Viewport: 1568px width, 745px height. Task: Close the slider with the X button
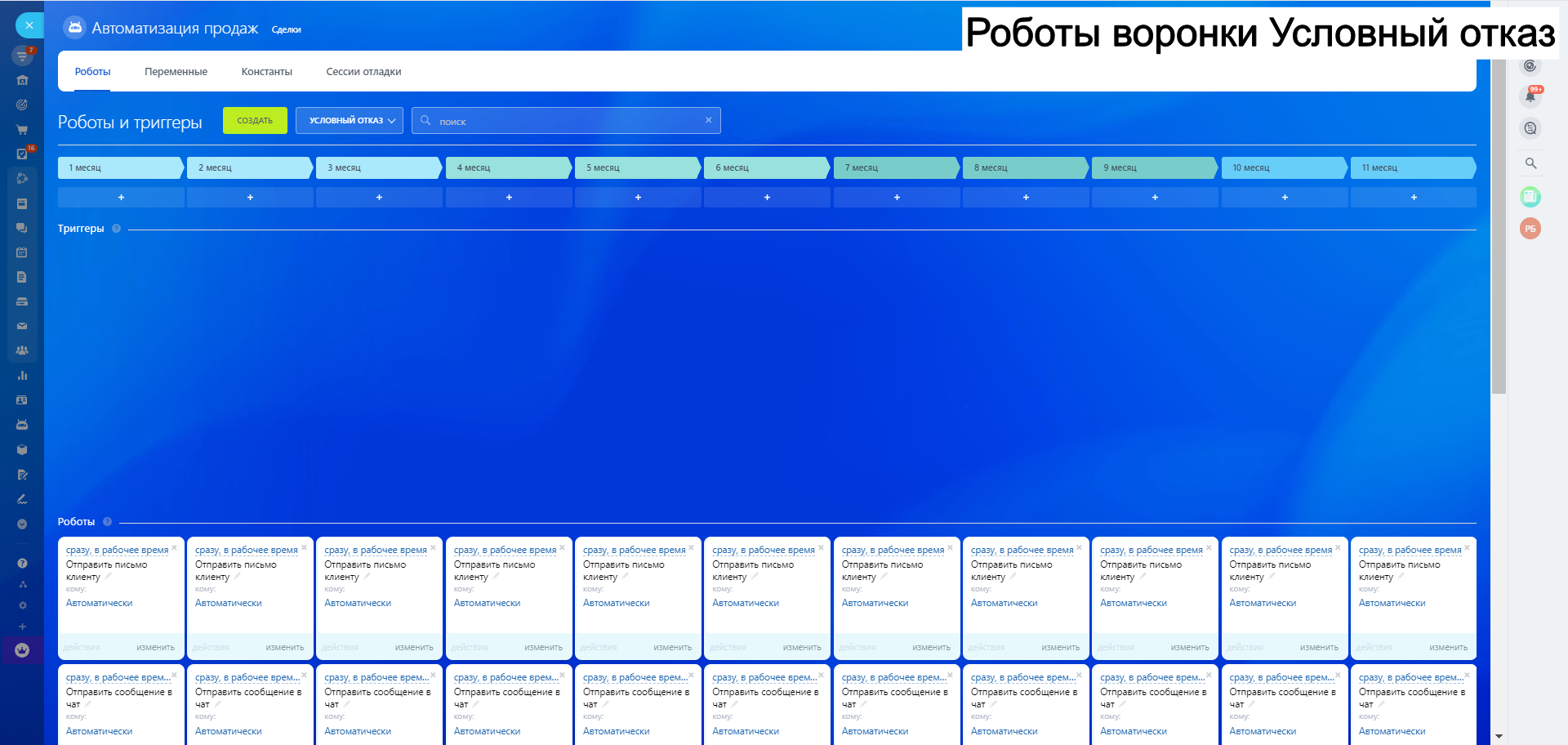pyautogui.click(x=29, y=25)
